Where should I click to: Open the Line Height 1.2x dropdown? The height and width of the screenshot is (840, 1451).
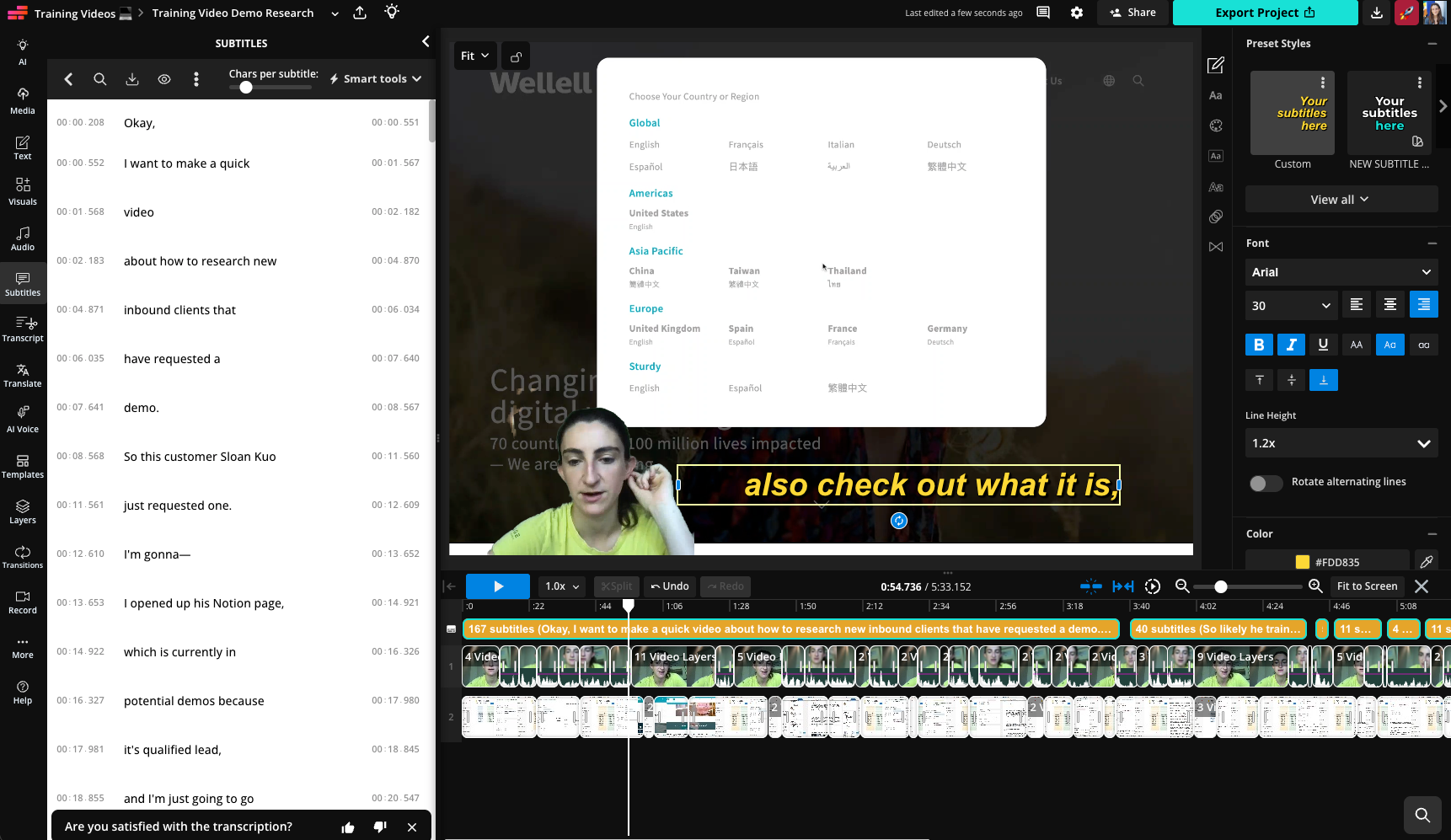pos(1341,443)
